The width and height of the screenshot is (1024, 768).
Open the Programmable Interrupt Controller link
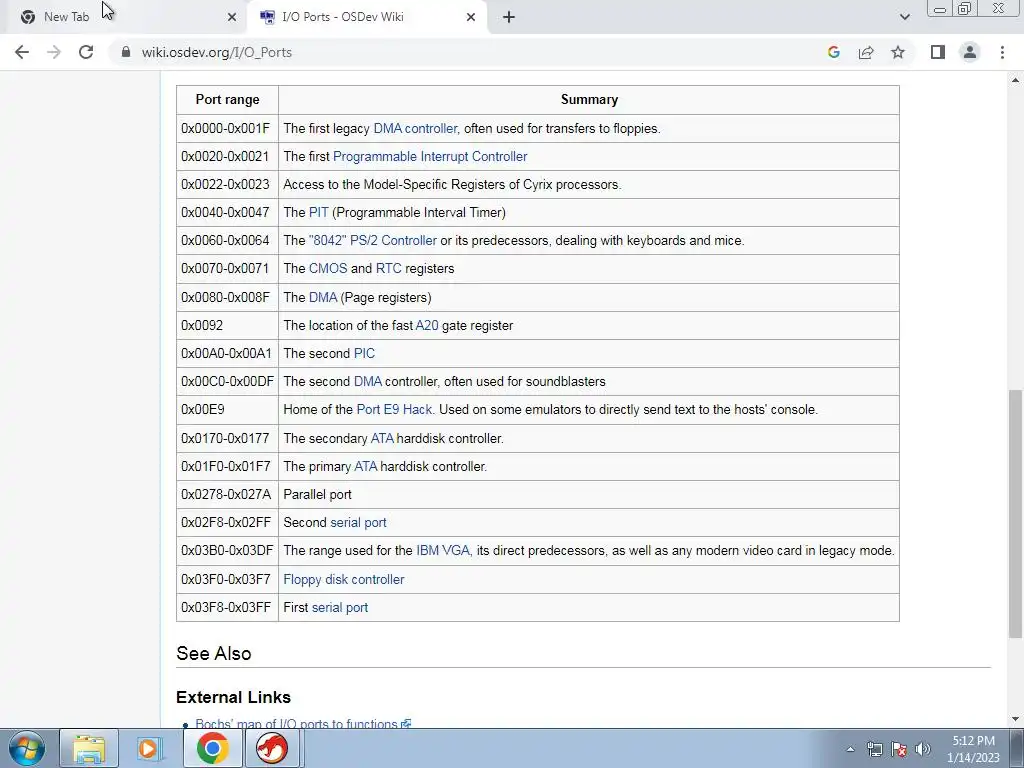click(430, 157)
